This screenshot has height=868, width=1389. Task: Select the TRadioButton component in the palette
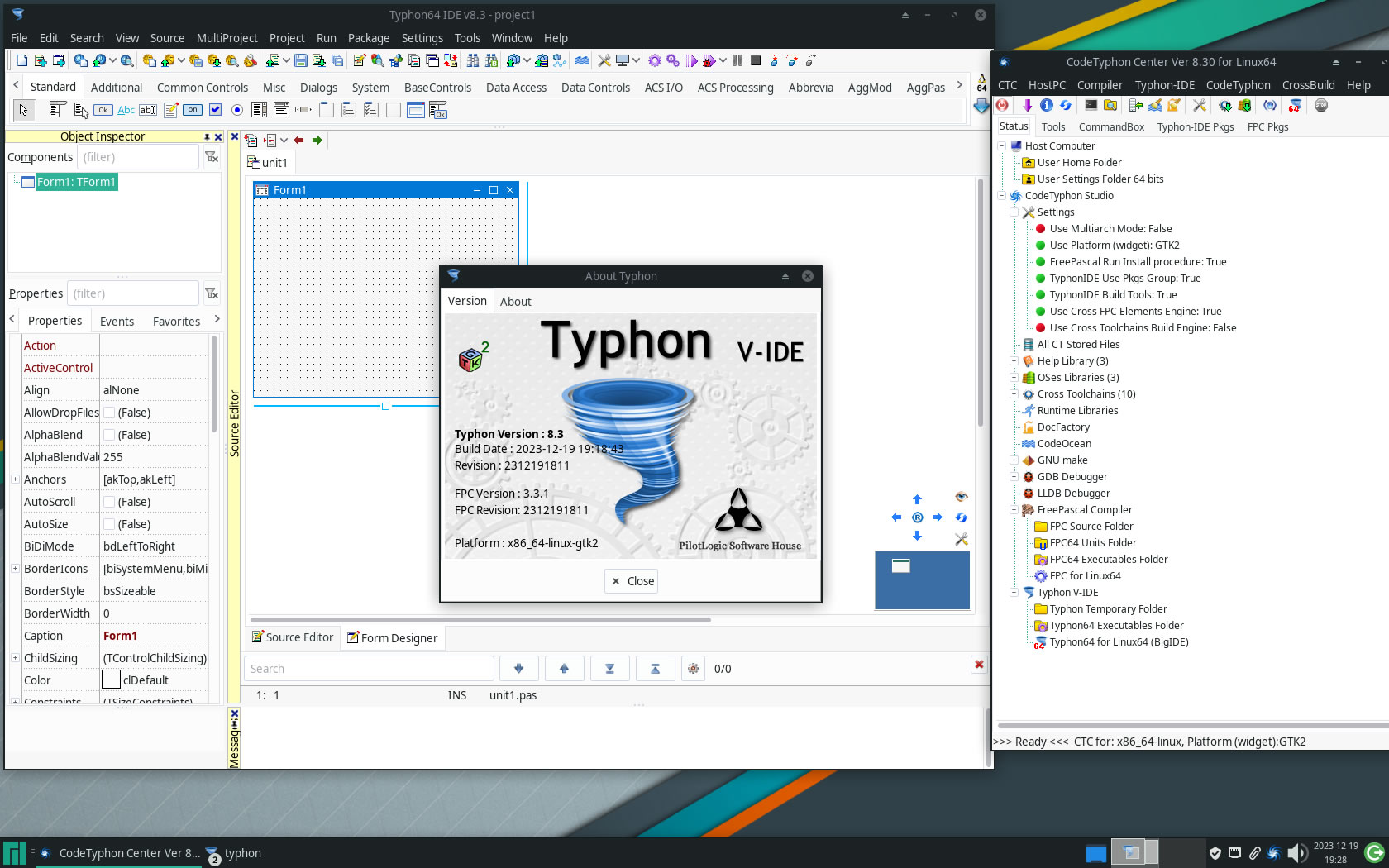click(x=237, y=110)
